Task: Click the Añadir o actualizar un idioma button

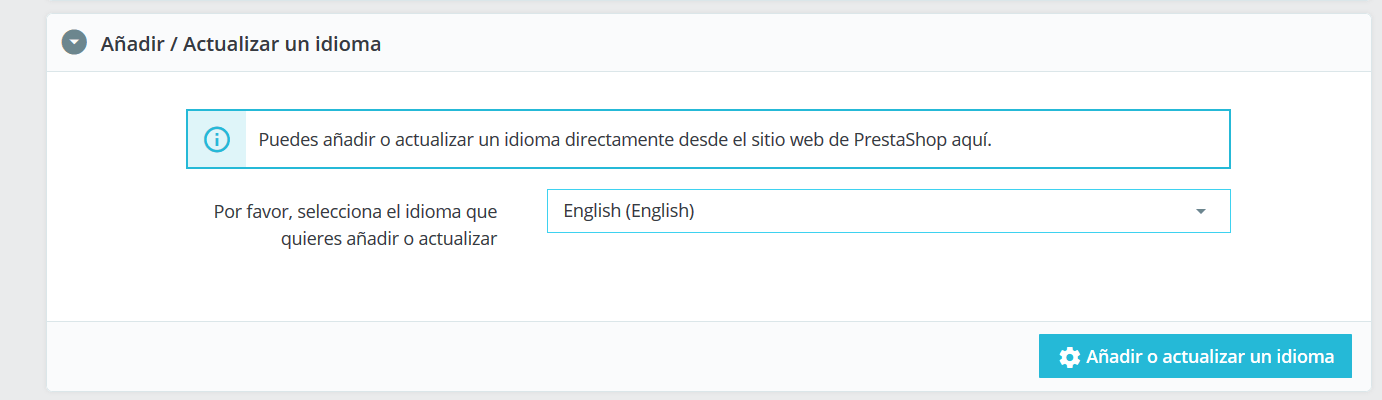Action: (x=1195, y=356)
